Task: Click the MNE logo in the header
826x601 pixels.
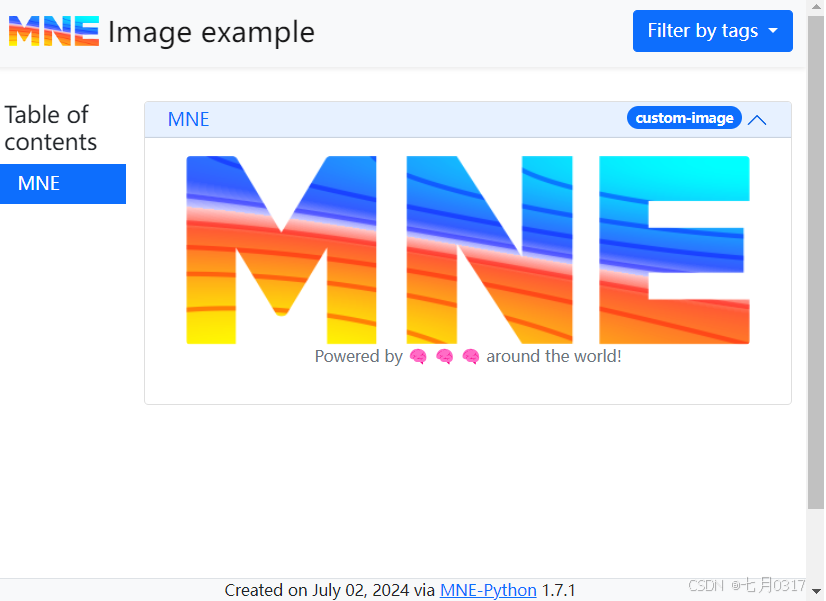Action: tap(52, 31)
